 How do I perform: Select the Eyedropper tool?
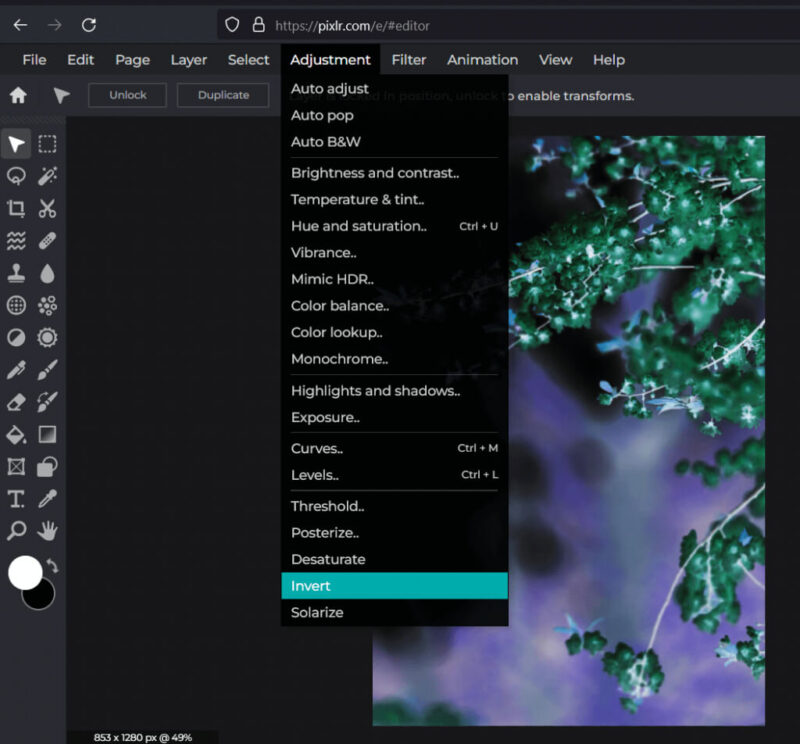coord(47,497)
